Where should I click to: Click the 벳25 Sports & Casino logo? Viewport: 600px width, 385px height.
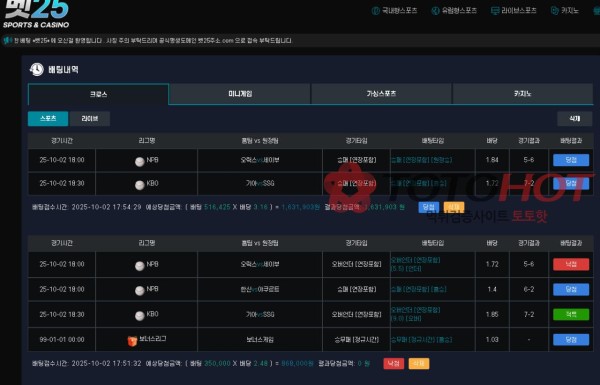click(36, 14)
